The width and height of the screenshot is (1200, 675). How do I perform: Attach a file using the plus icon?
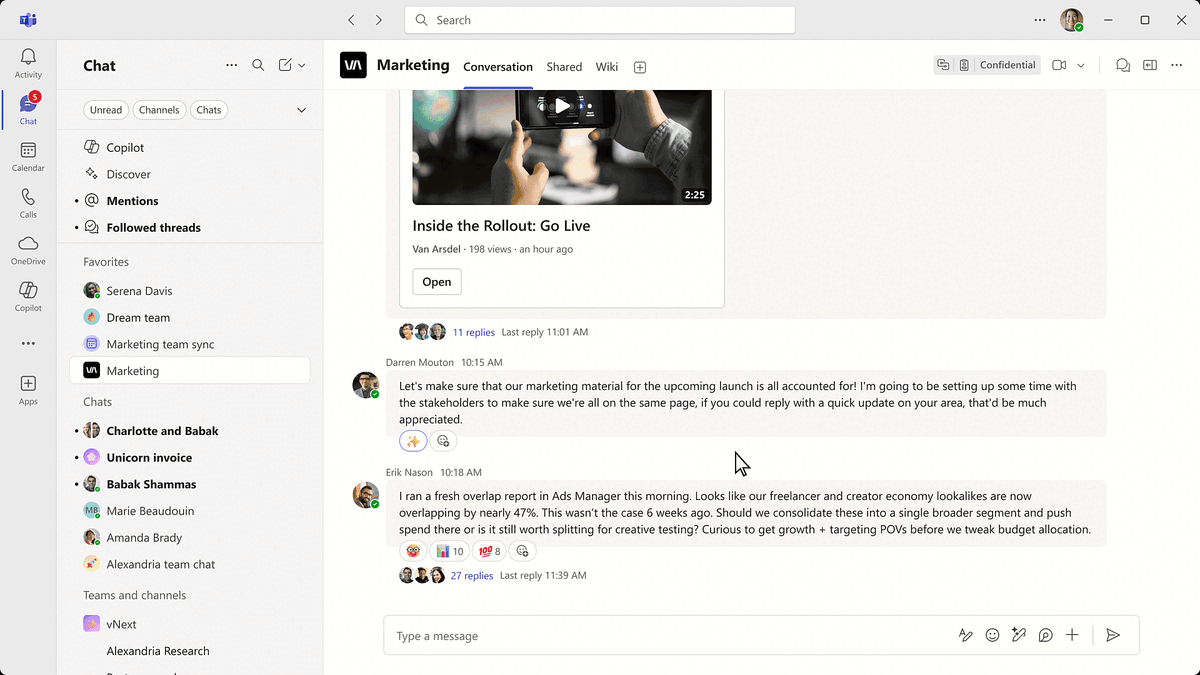(x=1071, y=635)
